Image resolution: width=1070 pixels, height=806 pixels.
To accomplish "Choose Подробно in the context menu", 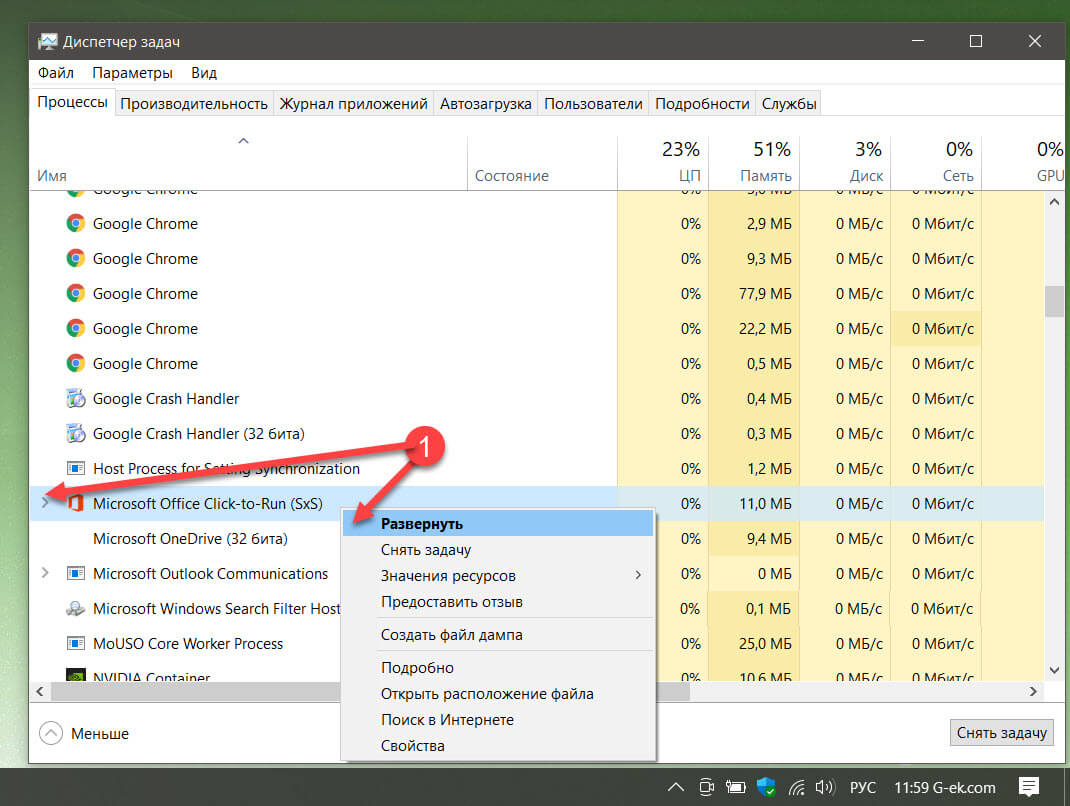I will pyautogui.click(x=497, y=667).
